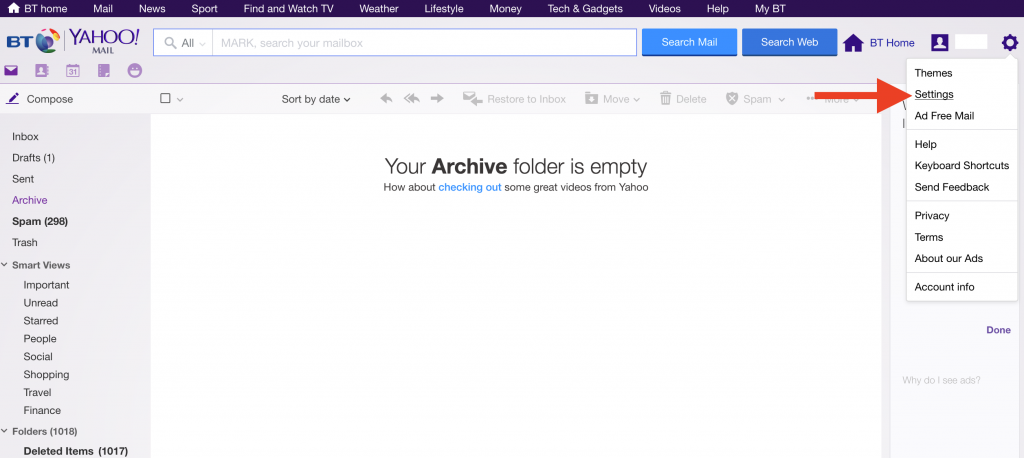Screen dimensions: 1024x458
Task: Click the Reply arrow icon
Action: point(387,99)
